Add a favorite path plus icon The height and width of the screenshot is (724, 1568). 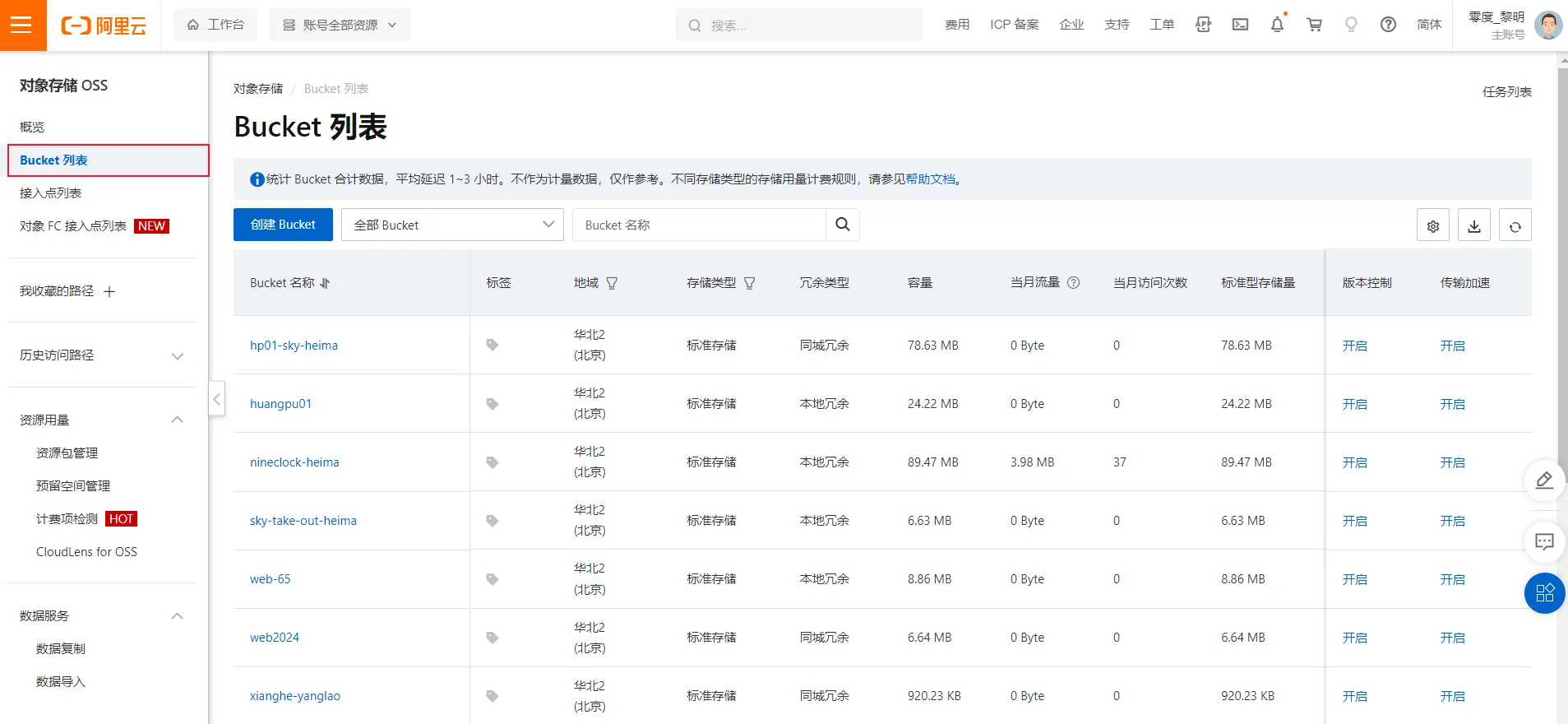pos(109,291)
